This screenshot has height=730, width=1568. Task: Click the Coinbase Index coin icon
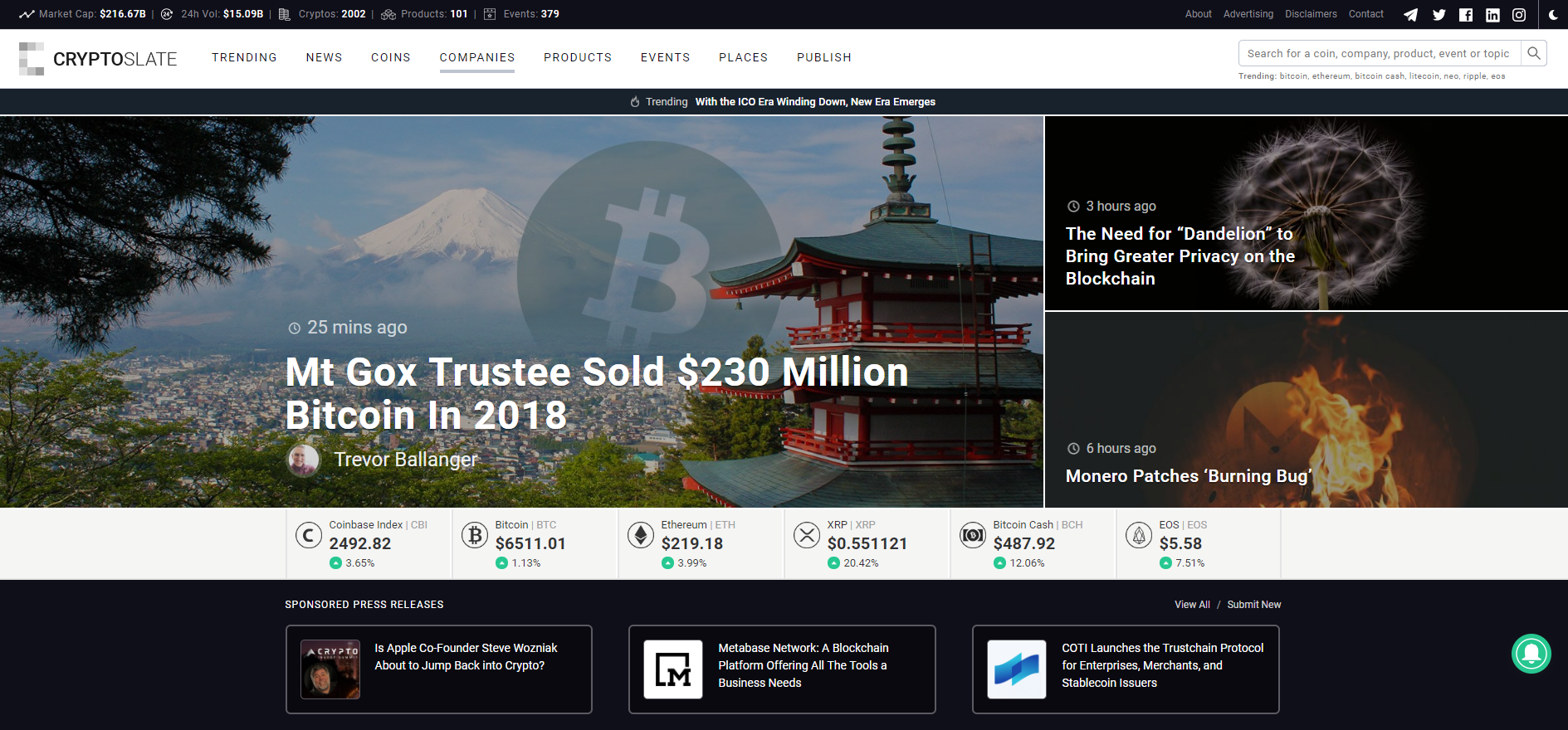[309, 535]
